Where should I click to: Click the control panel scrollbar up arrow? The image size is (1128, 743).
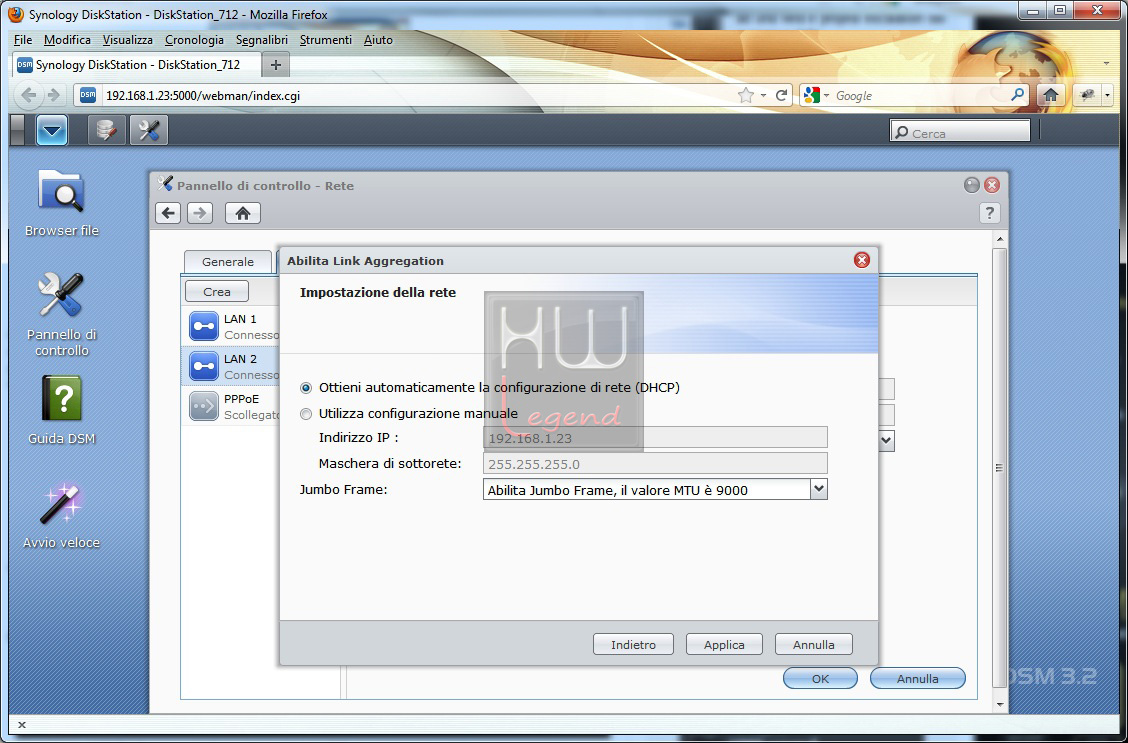(x=999, y=238)
